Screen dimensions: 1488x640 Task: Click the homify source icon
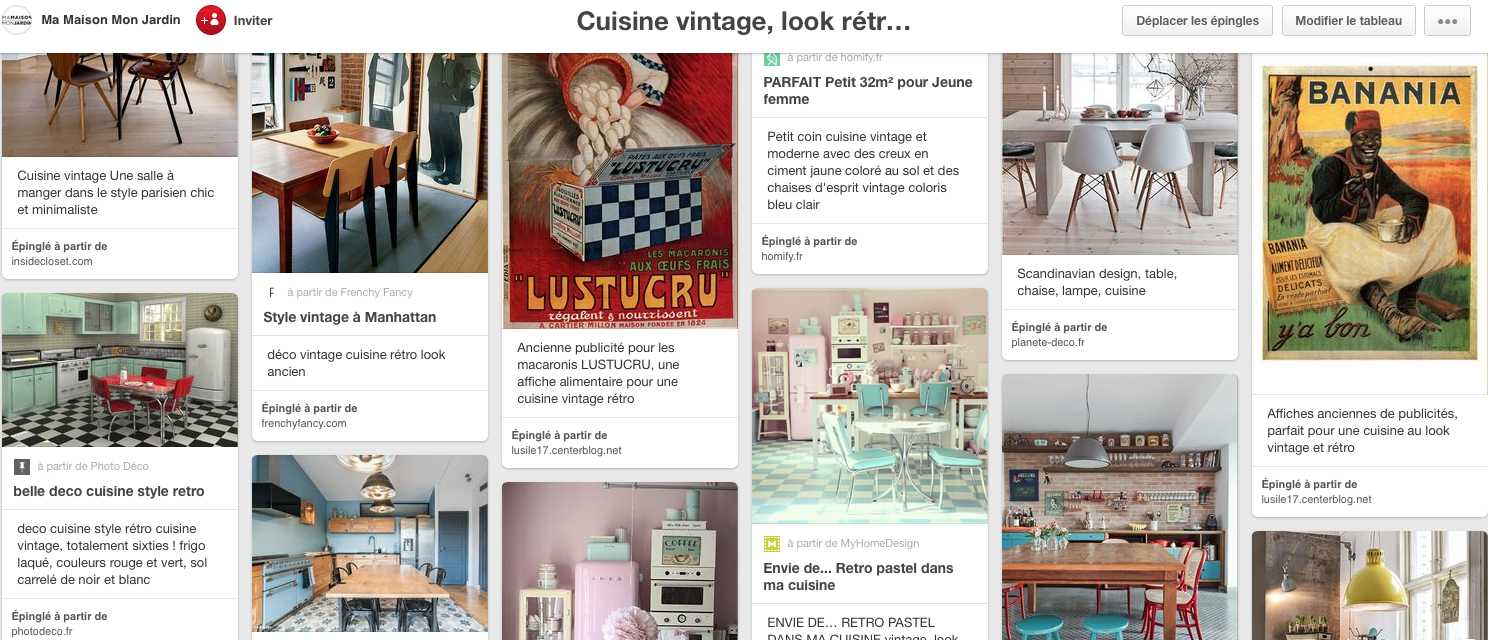coord(771,58)
